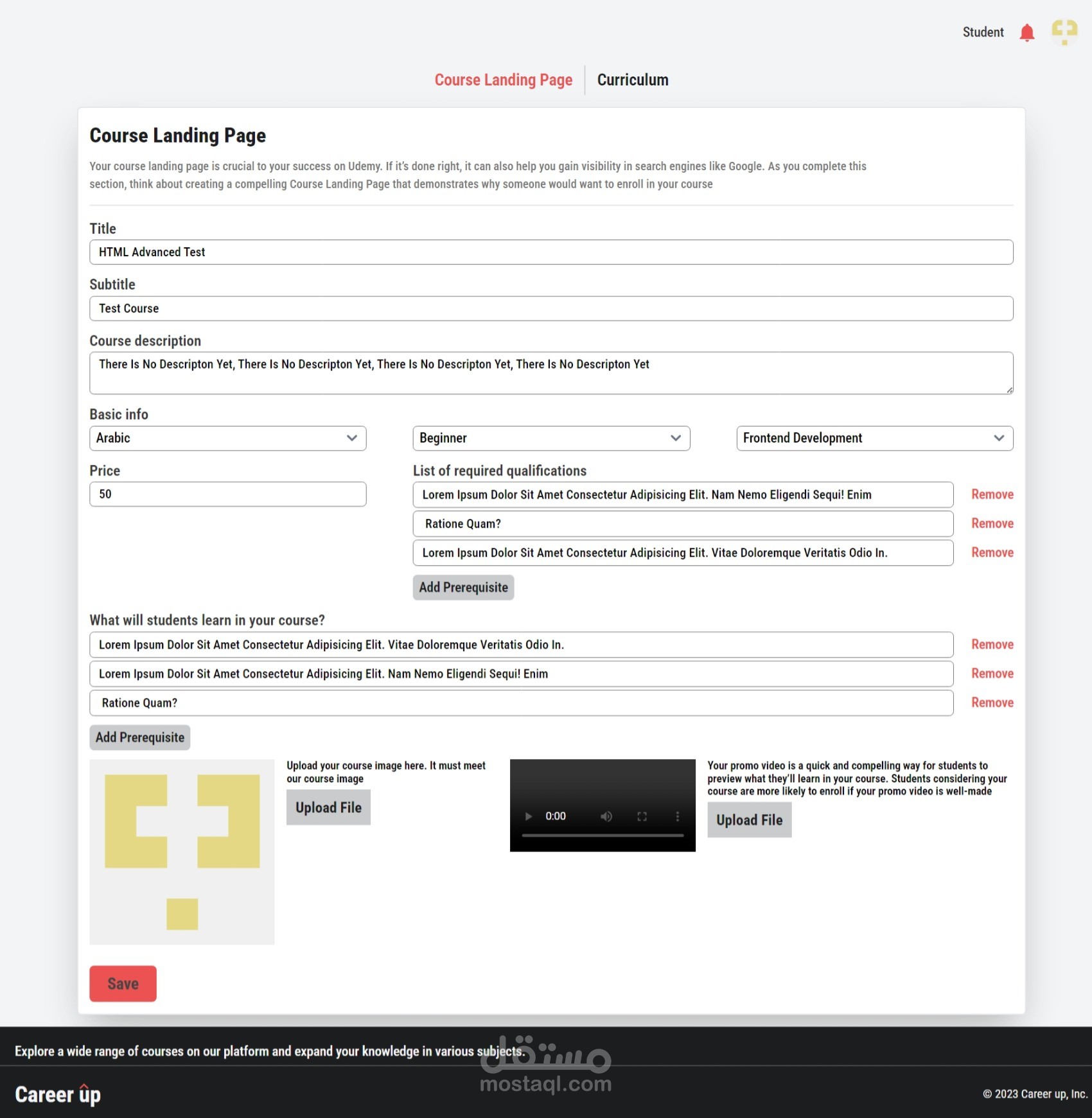
Task: Remove the 'Ratione Quam?' learning item
Action: [992, 703]
